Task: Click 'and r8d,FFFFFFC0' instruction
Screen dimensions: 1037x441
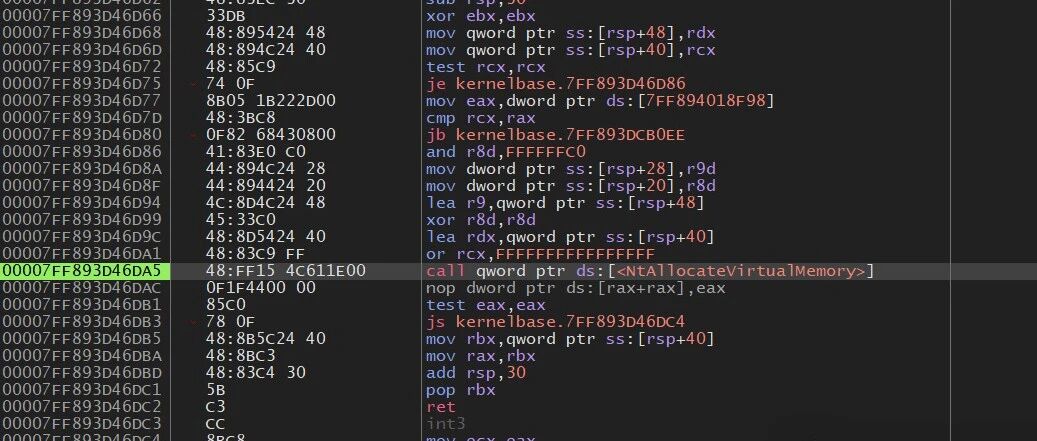Action: coord(506,152)
